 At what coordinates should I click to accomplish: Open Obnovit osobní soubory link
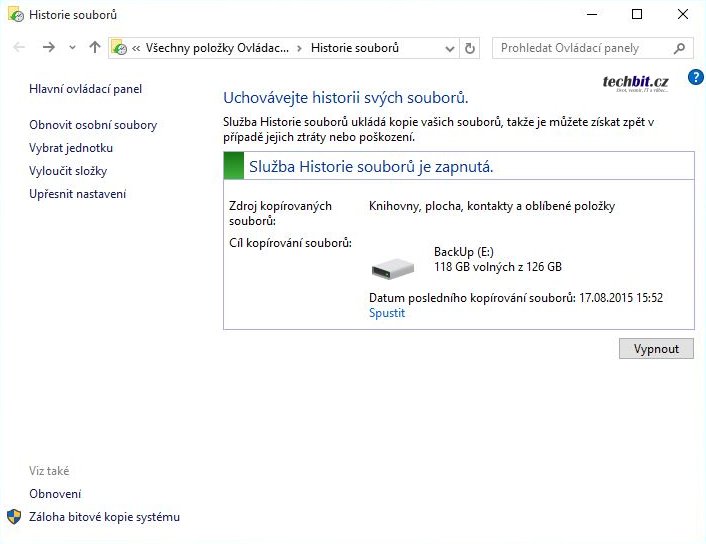93,125
